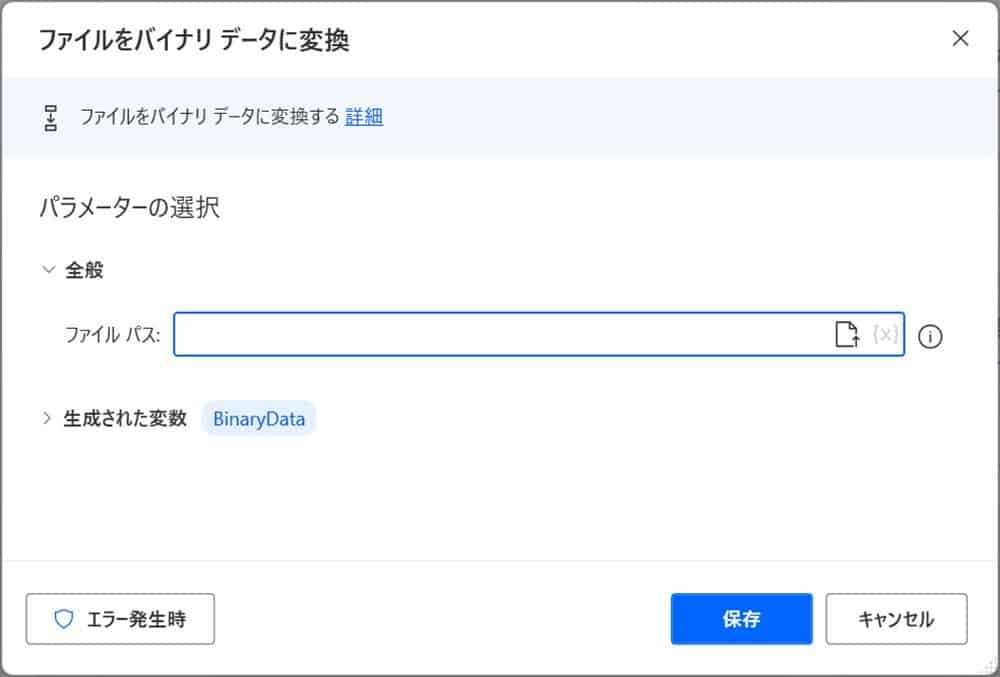The image size is (1000, 677).
Task: Open the {x} variable selector
Action: coord(884,334)
